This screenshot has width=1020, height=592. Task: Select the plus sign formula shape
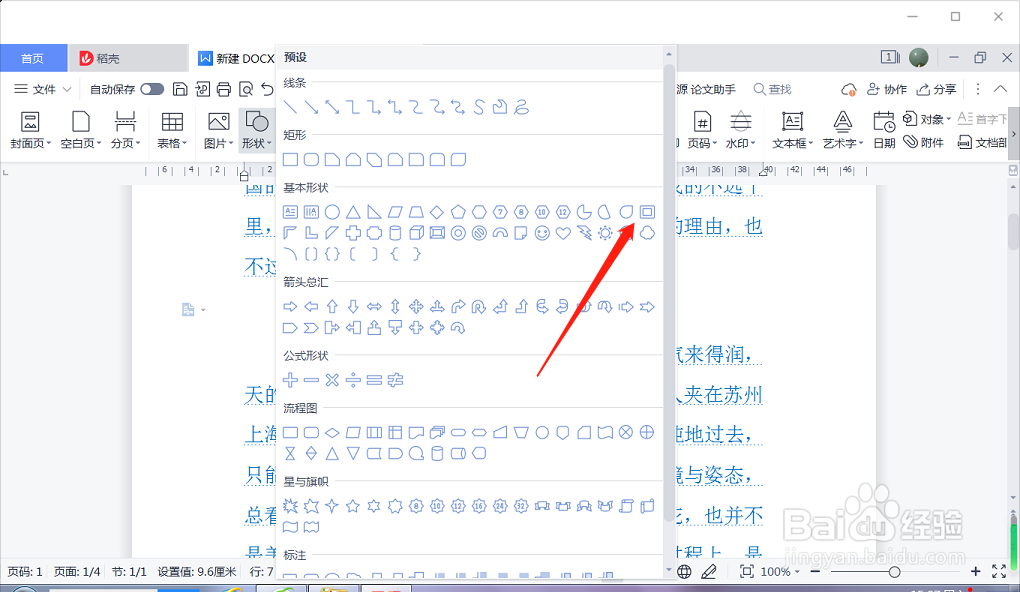point(291,380)
